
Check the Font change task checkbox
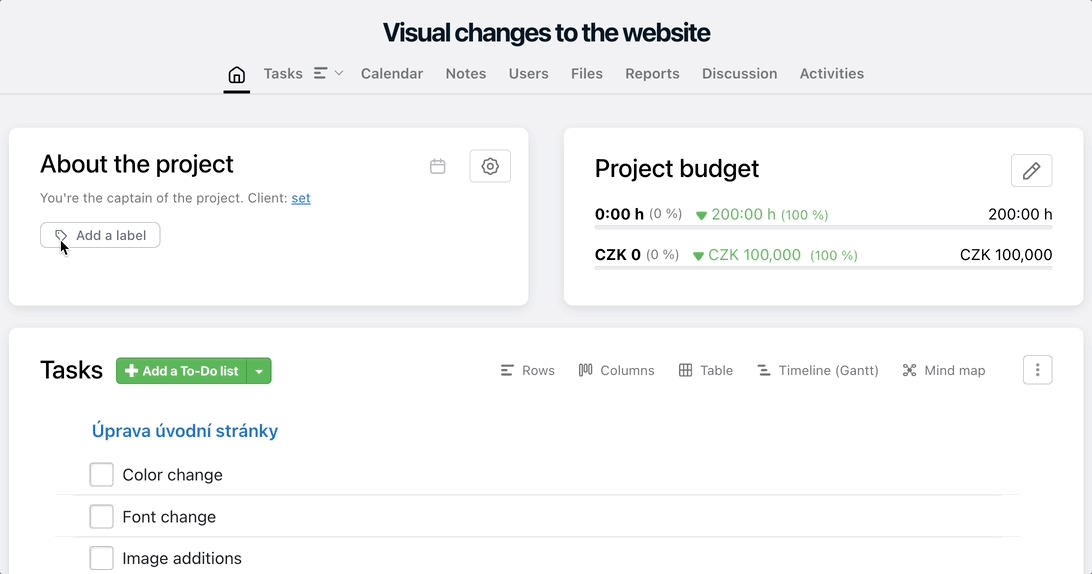pyautogui.click(x=102, y=517)
